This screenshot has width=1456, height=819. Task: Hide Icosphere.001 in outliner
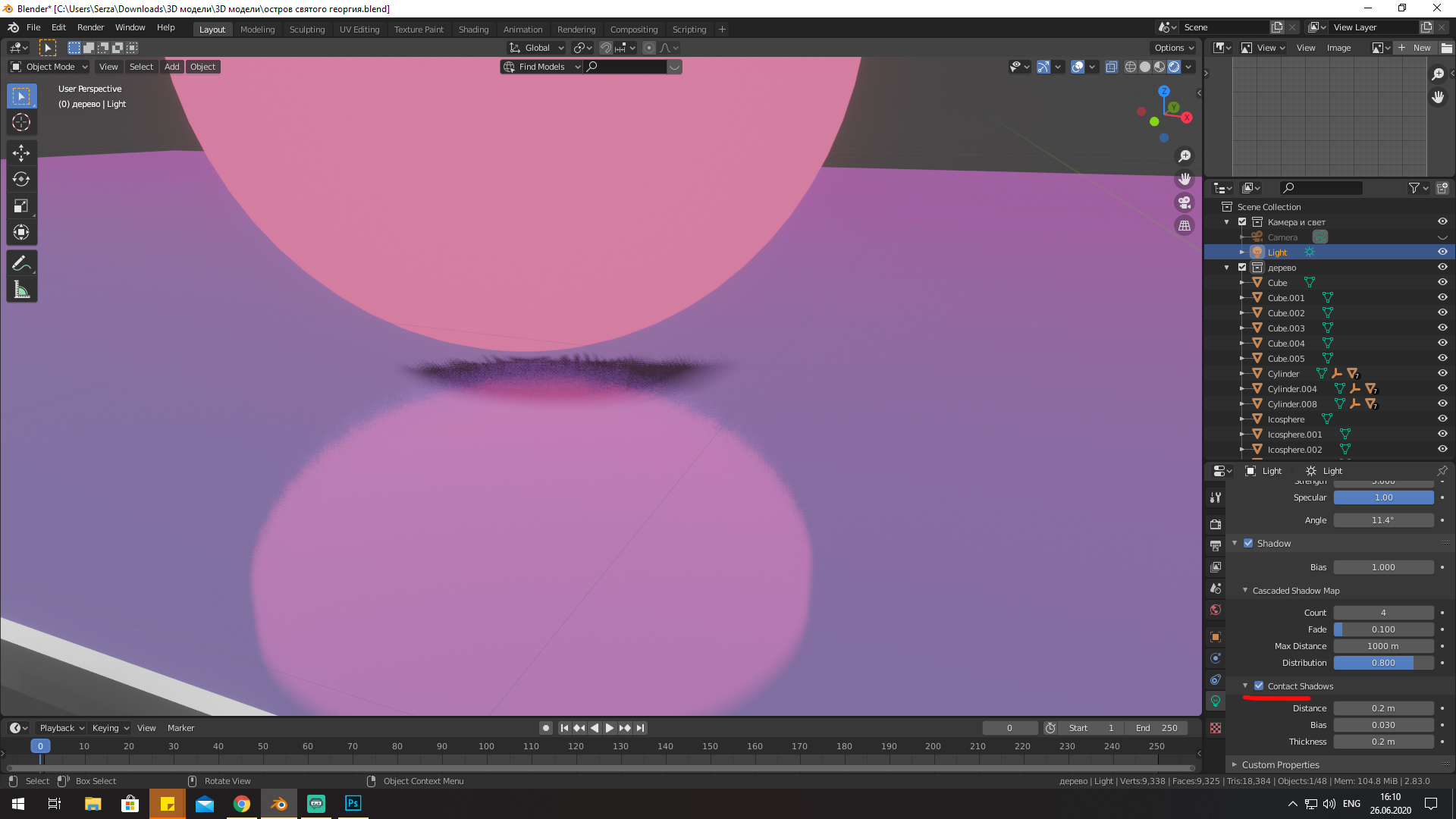1442,434
